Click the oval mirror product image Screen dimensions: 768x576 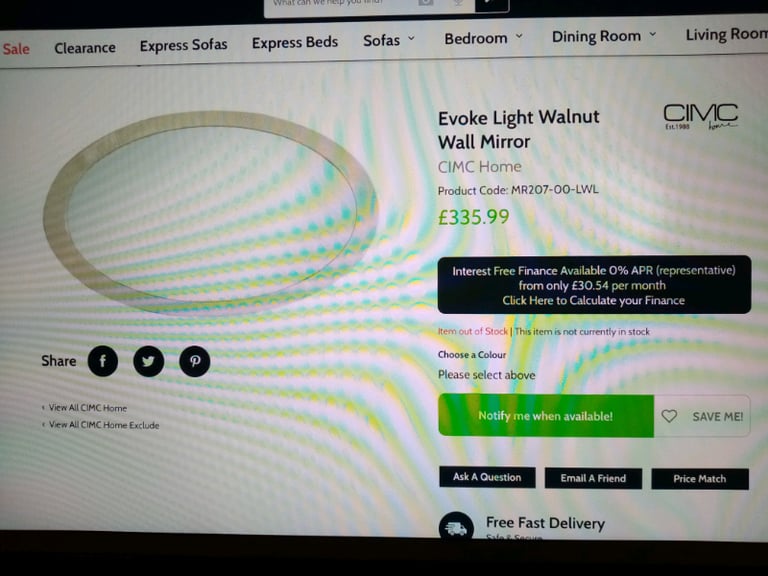[x=209, y=212]
